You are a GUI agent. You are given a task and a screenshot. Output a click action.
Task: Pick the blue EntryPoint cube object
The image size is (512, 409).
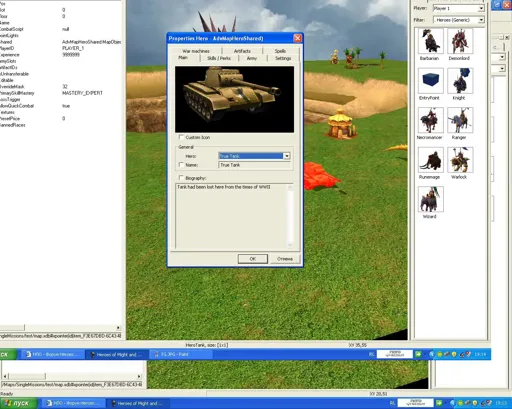[x=431, y=80]
